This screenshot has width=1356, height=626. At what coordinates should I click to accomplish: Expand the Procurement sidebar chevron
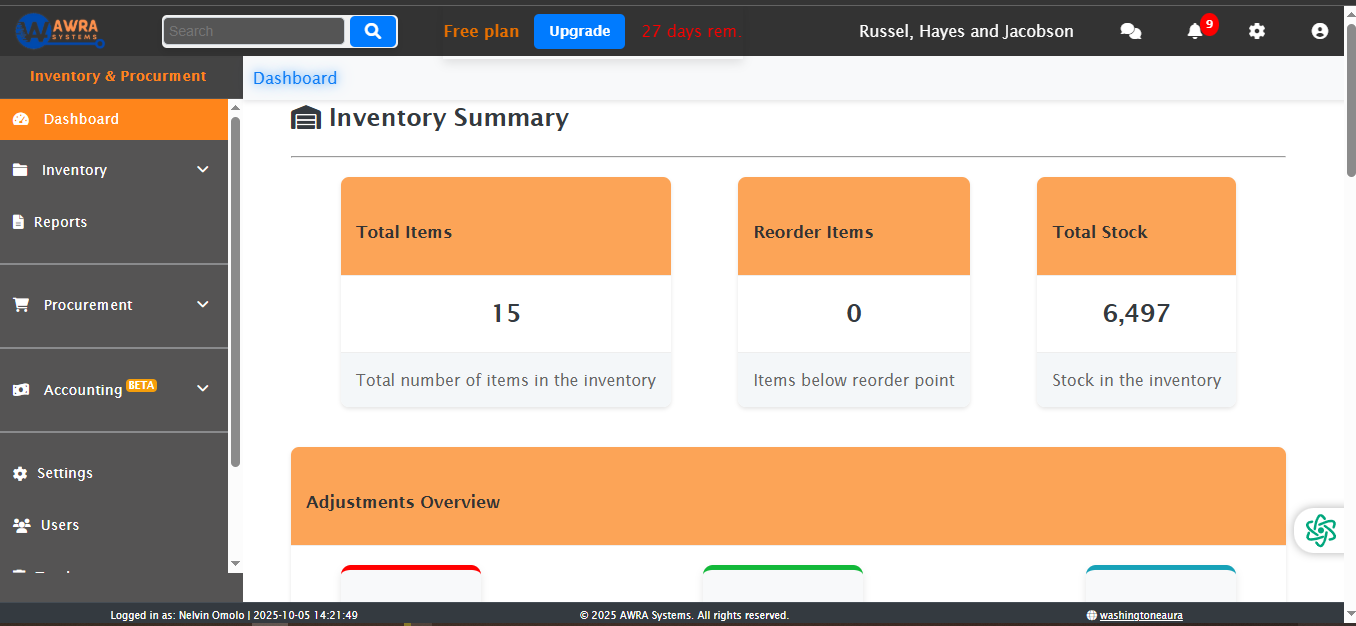click(203, 305)
